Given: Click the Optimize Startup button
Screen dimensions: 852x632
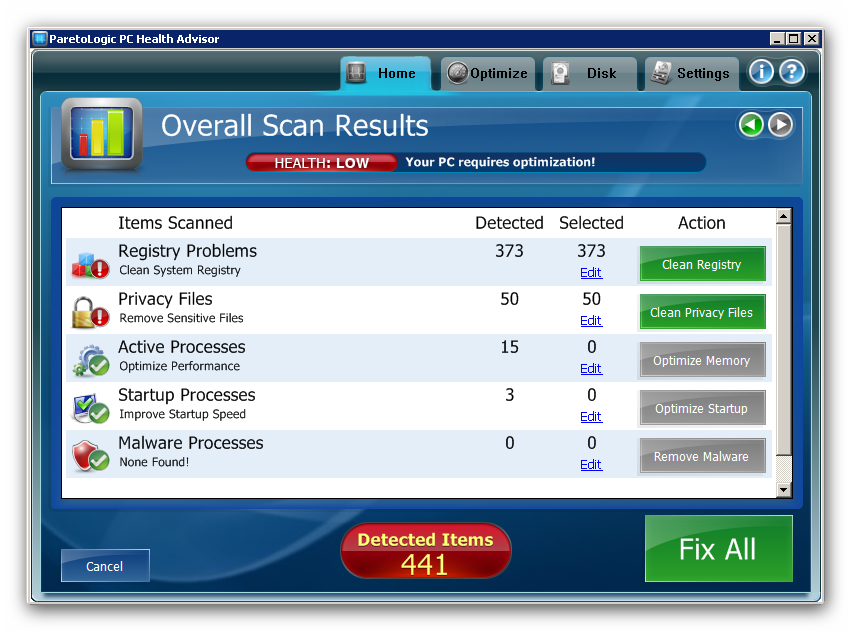Looking at the screenshot, I should pyautogui.click(x=702, y=408).
